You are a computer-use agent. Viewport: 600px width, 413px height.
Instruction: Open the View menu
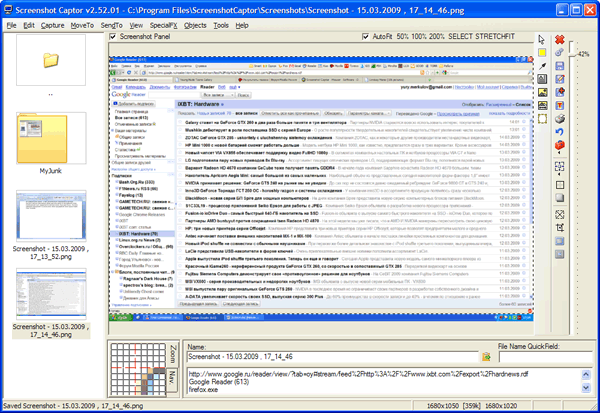[x=136, y=25]
